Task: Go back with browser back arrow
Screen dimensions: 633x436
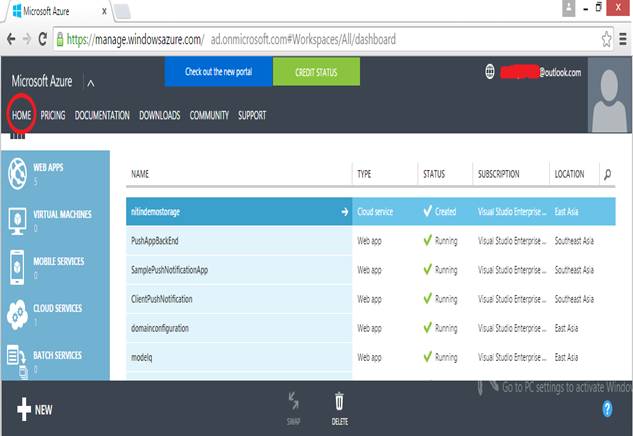Action: coord(11,39)
